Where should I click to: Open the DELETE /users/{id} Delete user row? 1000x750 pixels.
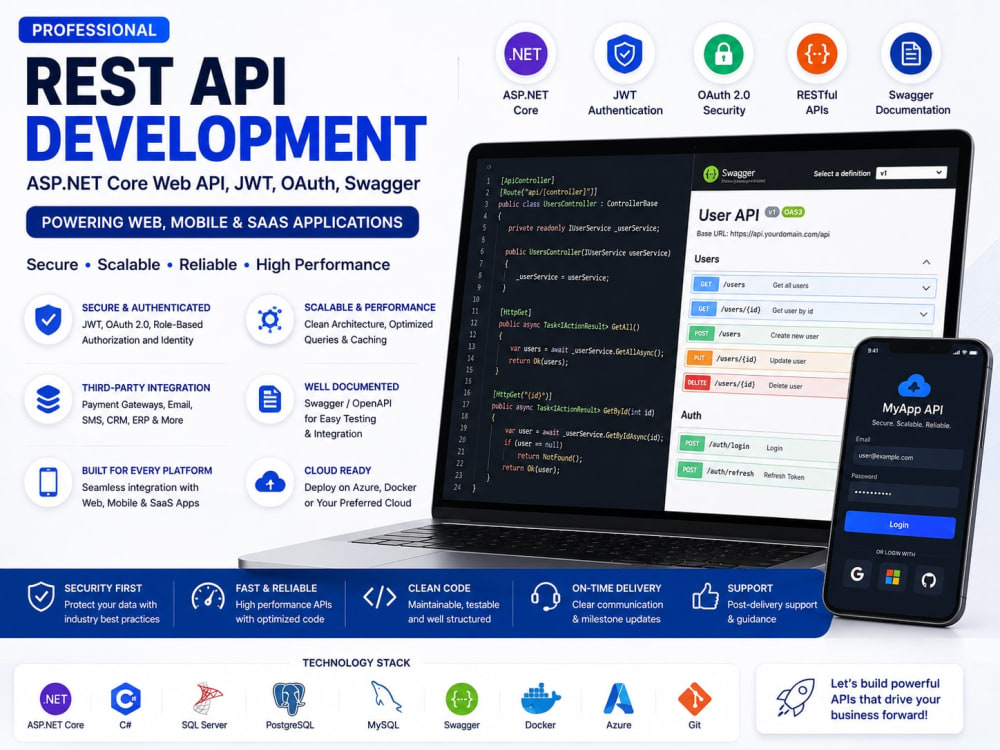[x=766, y=384]
